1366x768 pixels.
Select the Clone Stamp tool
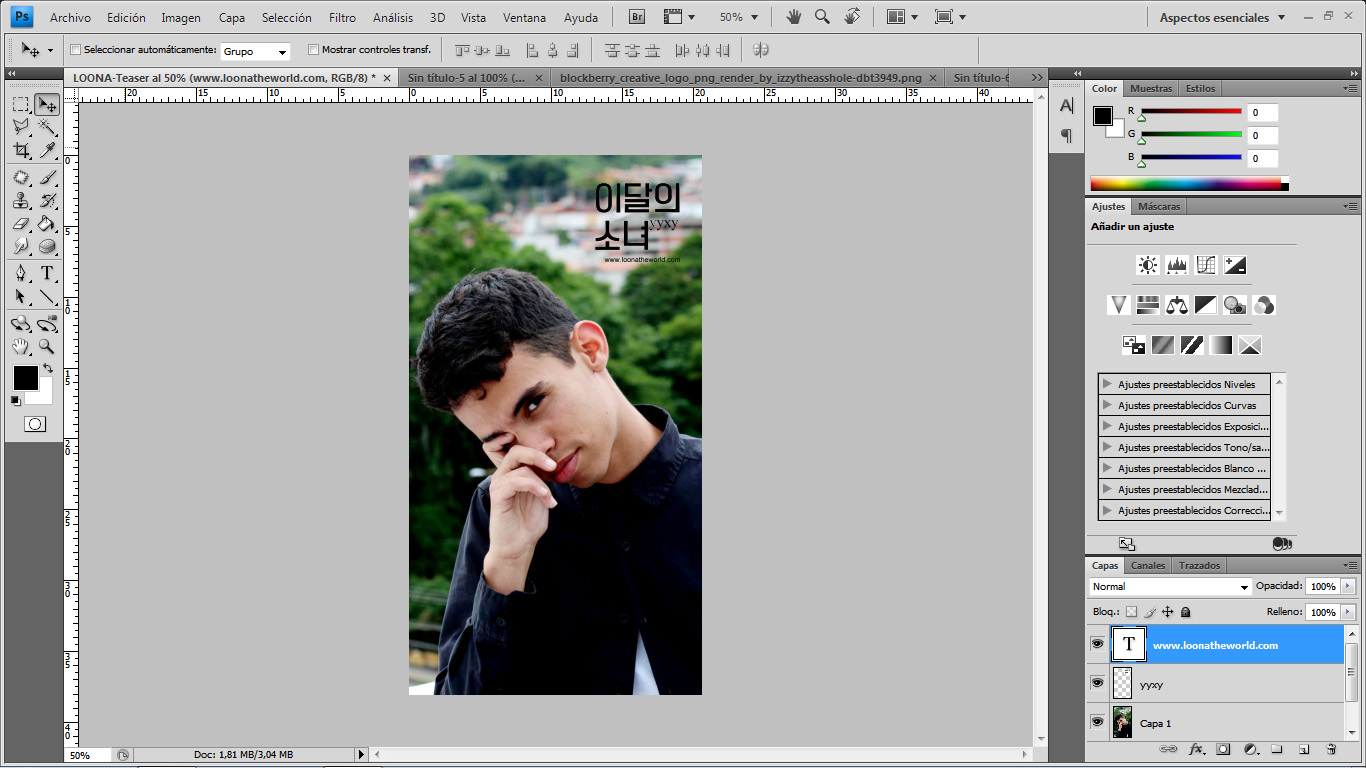20,200
